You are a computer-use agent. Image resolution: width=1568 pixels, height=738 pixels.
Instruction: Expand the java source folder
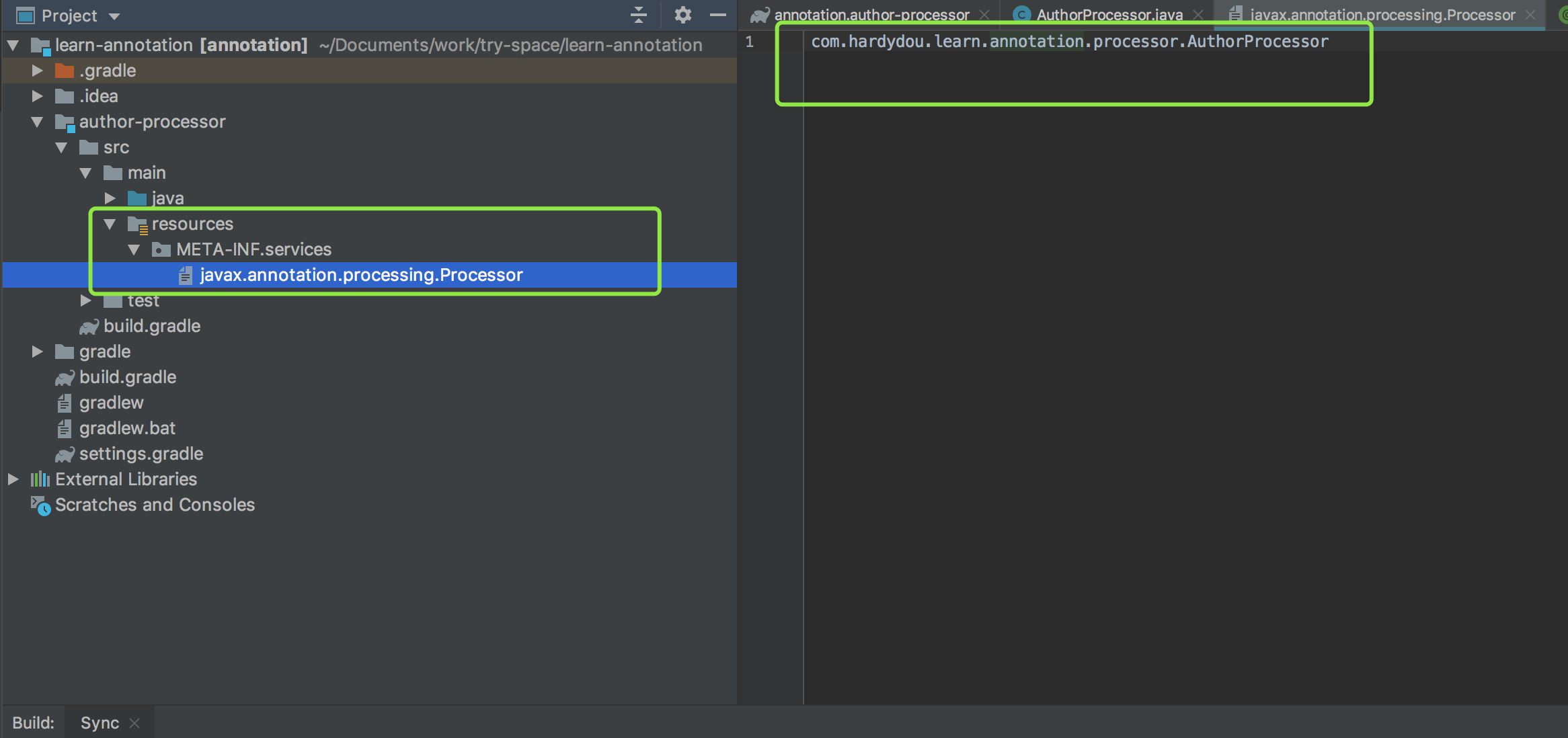110,198
